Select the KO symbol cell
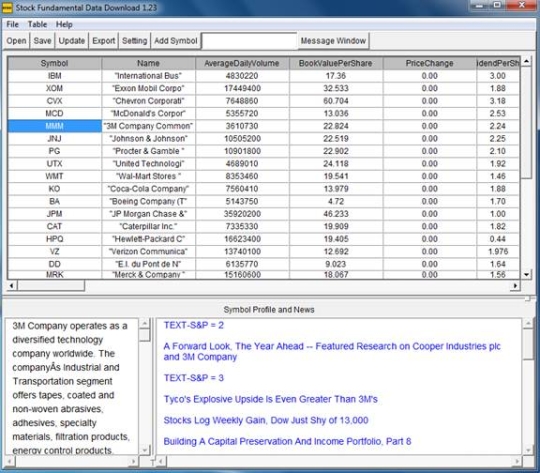This screenshot has width=540, height=473. [54, 189]
